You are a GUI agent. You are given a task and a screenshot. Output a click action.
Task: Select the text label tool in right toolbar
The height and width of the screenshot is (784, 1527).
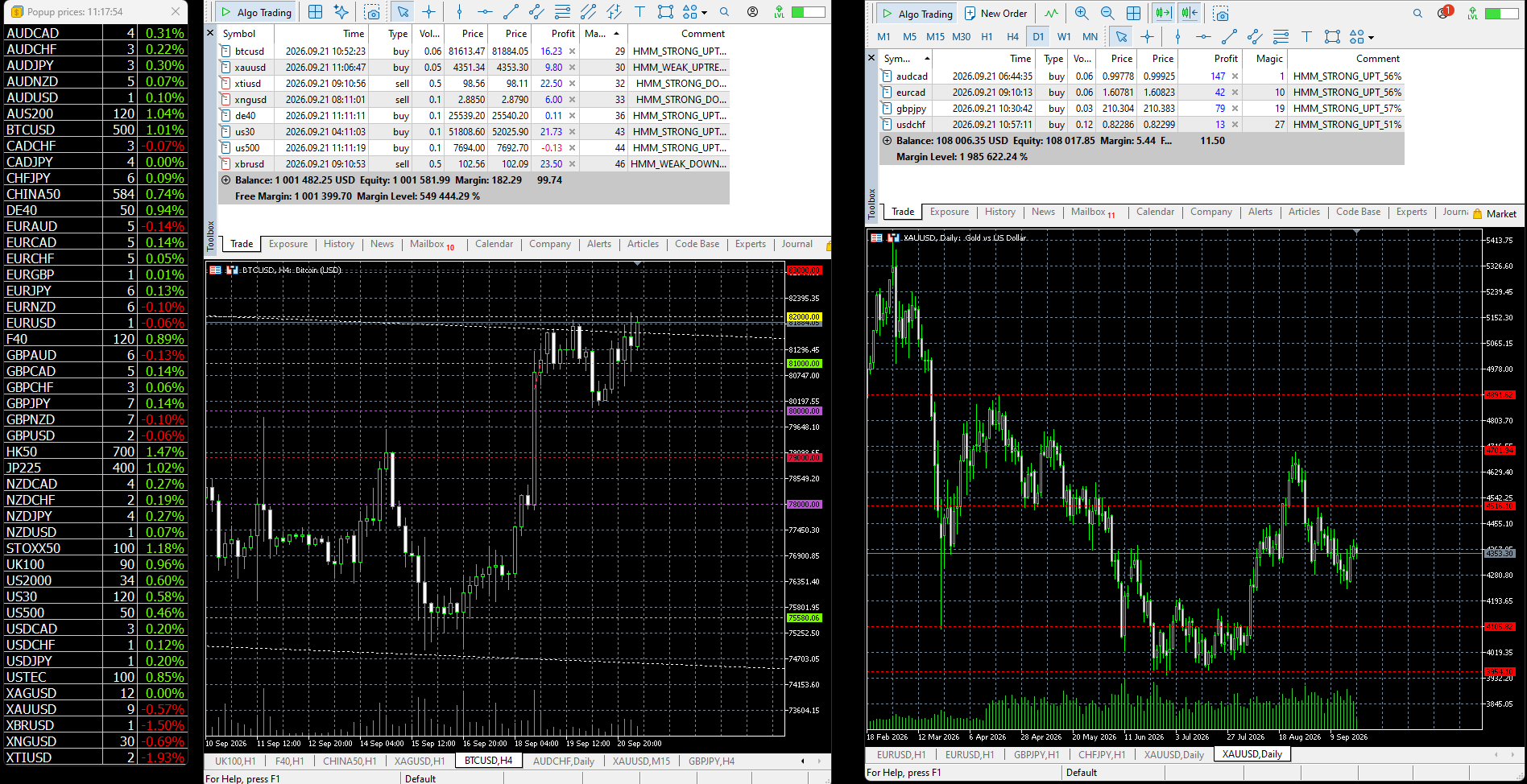(1306, 37)
